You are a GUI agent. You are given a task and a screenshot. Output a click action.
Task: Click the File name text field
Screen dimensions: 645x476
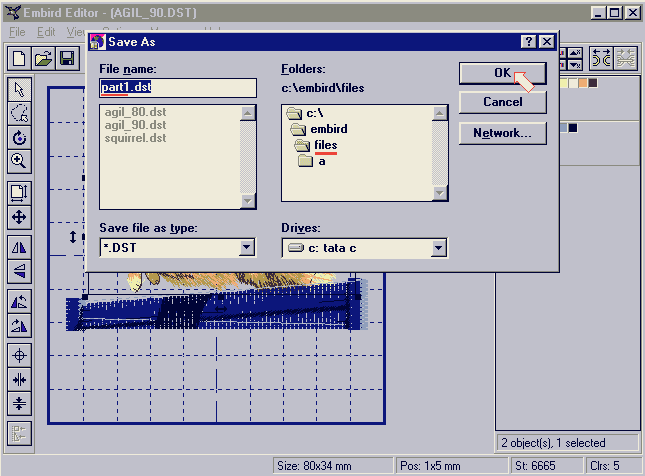(x=177, y=86)
